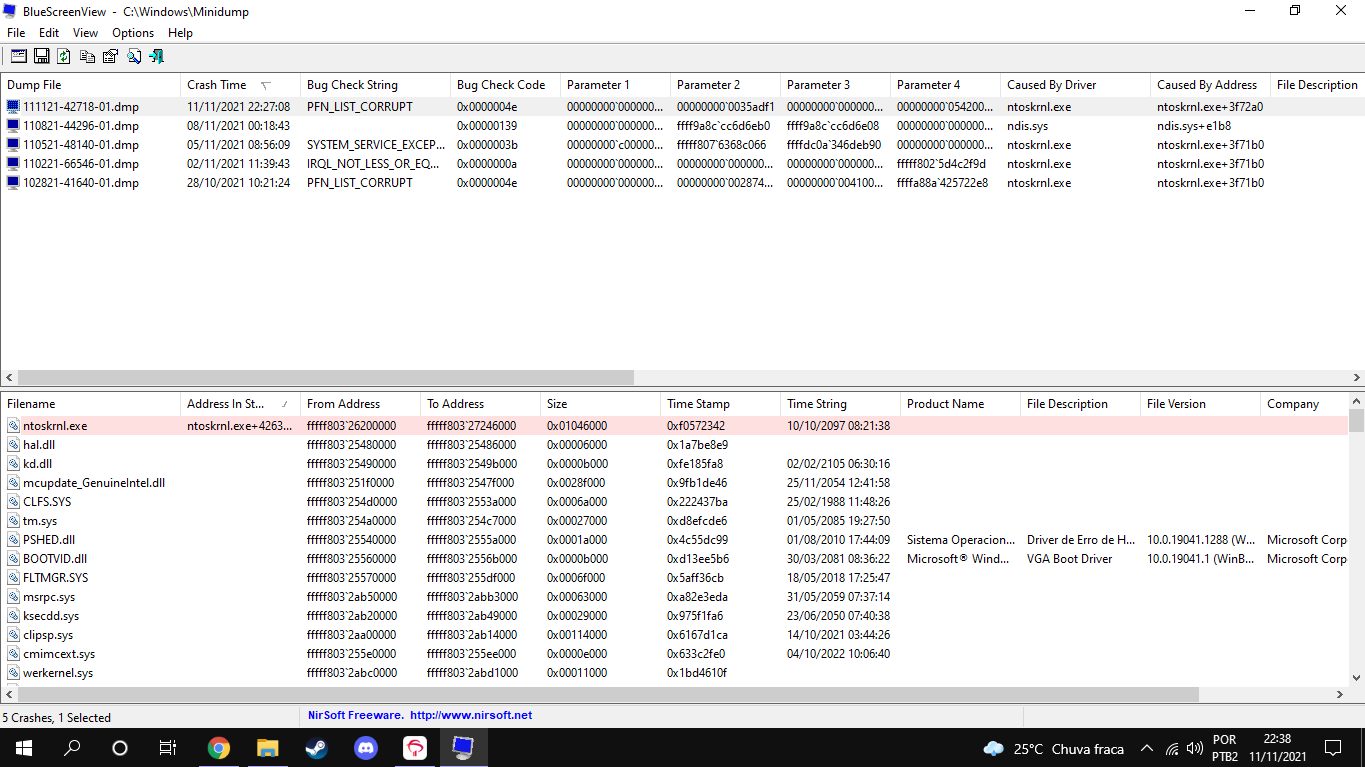Click the hal.dll module icon
This screenshot has width=1365, height=767.
click(x=13, y=445)
